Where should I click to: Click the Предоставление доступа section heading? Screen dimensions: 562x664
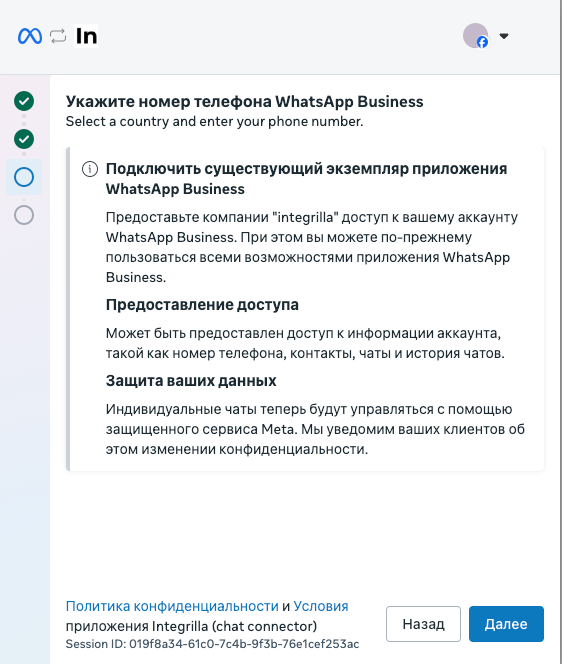(x=202, y=305)
